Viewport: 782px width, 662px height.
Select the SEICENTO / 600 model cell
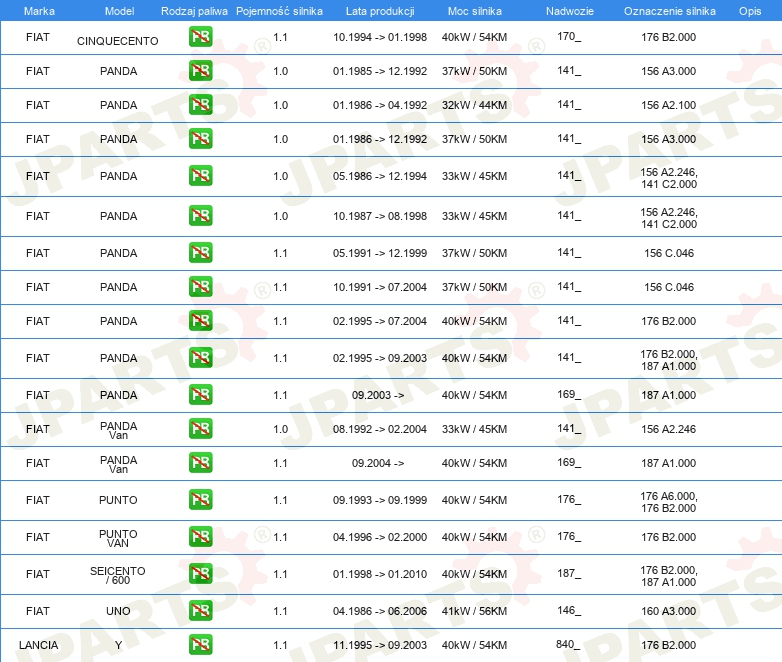click(x=118, y=575)
